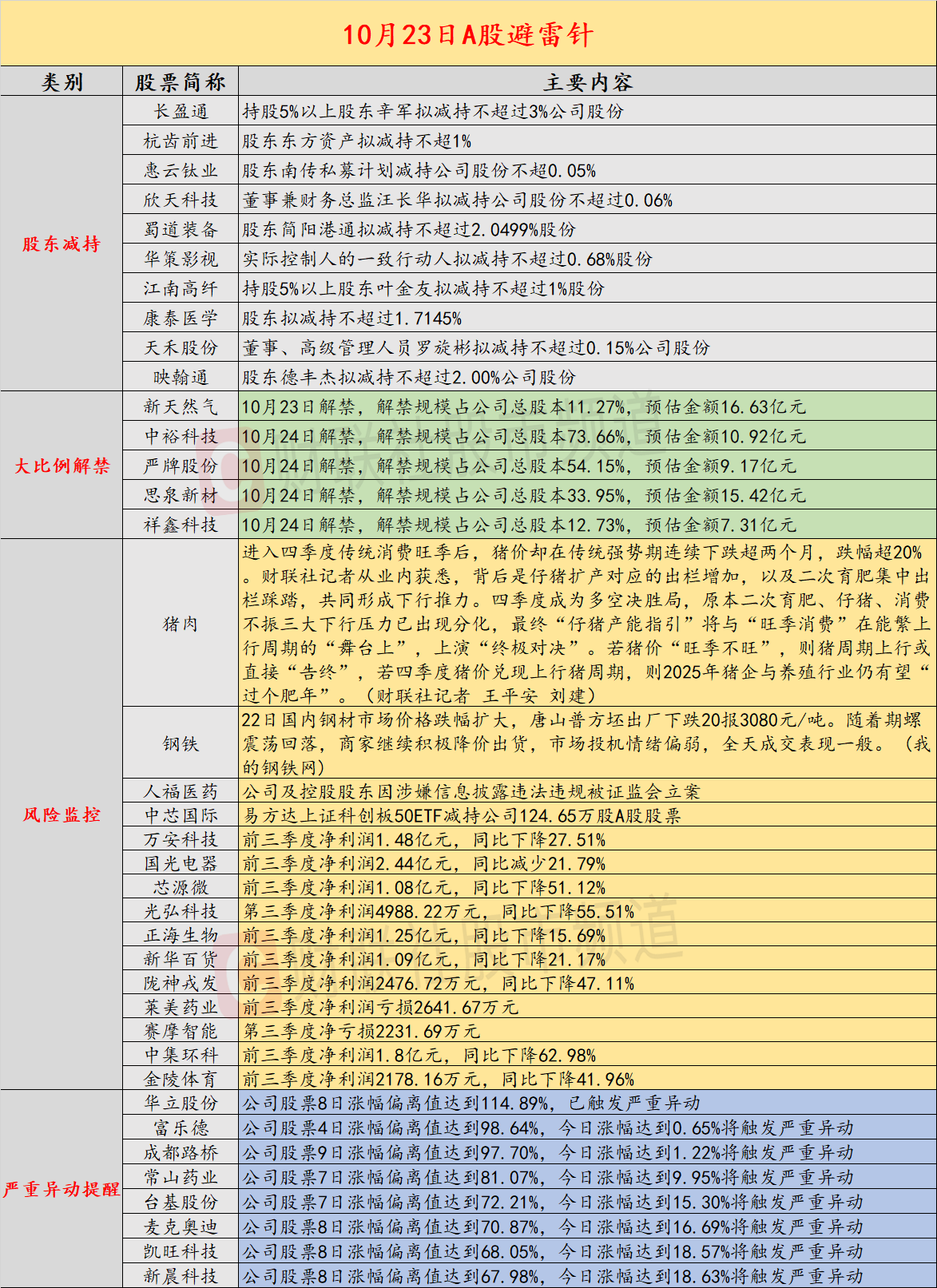Select stock name '天禾股份'
Viewport: 937px width, 1288px height.
[x=181, y=348]
